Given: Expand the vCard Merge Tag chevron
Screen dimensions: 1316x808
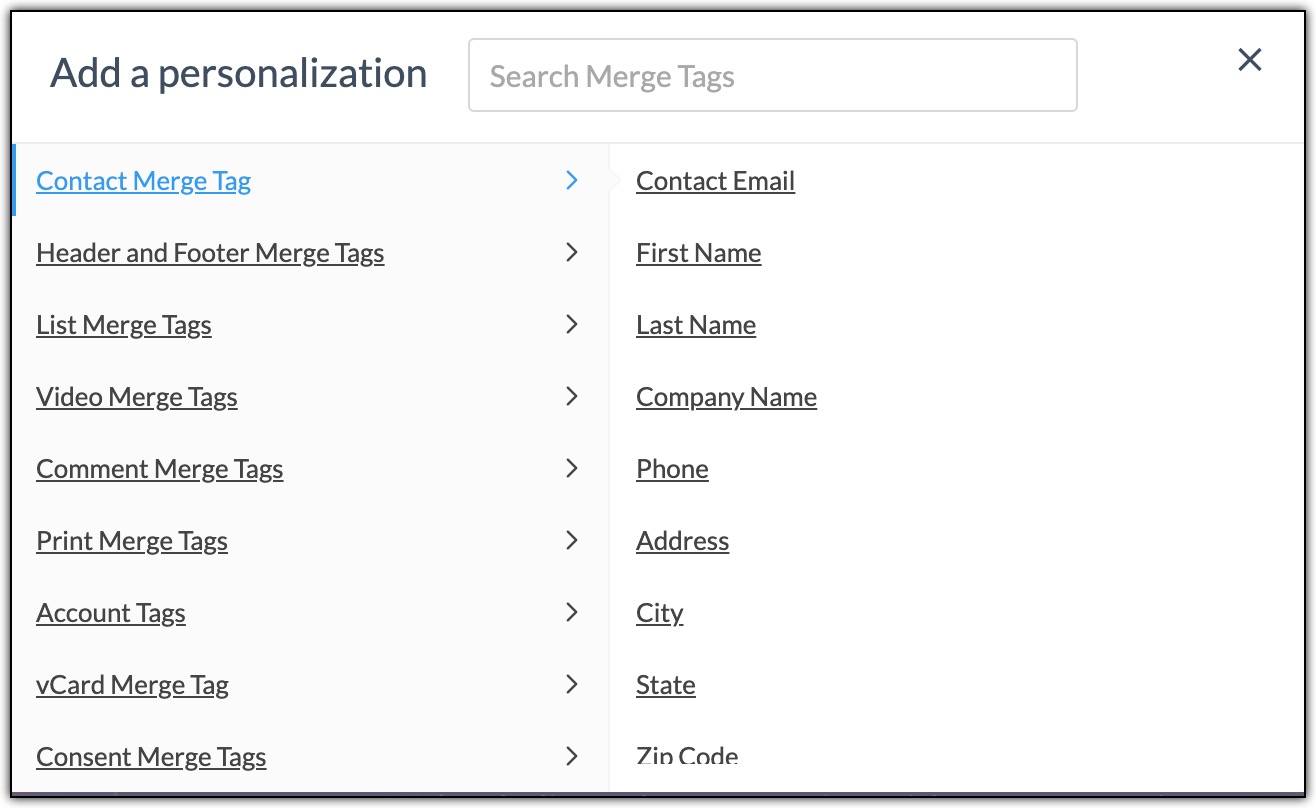Looking at the screenshot, I should tap(571, 685).
